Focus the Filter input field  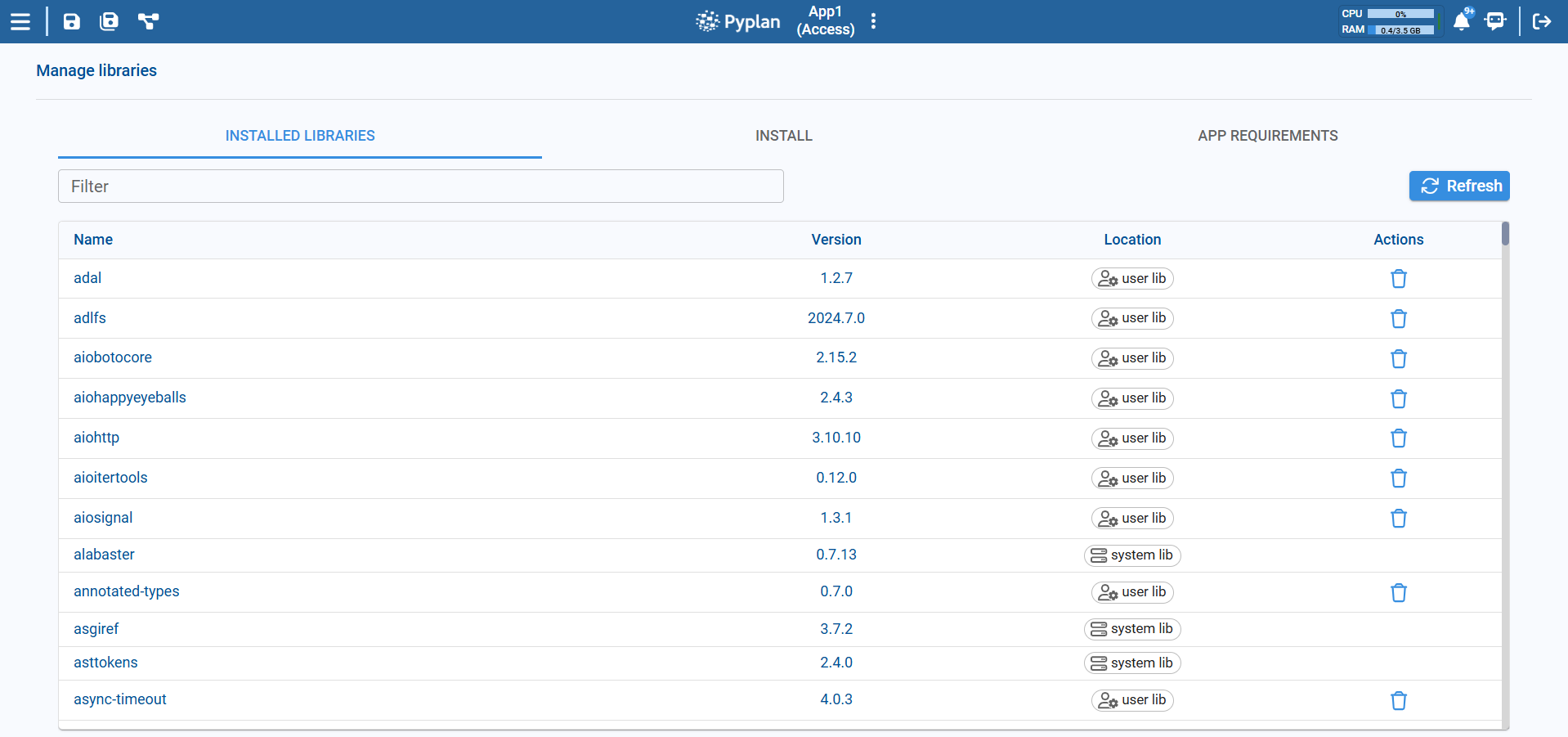point(420,186)
